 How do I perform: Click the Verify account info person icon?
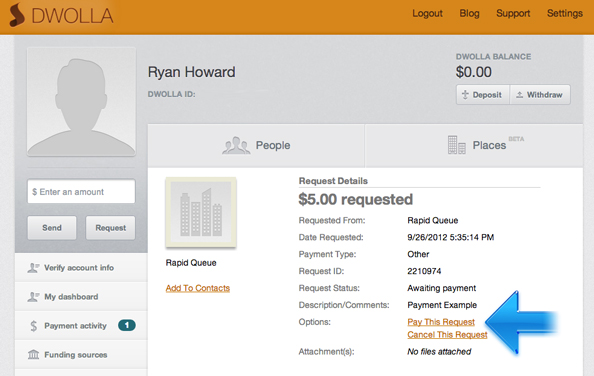(x=33, y=268)
